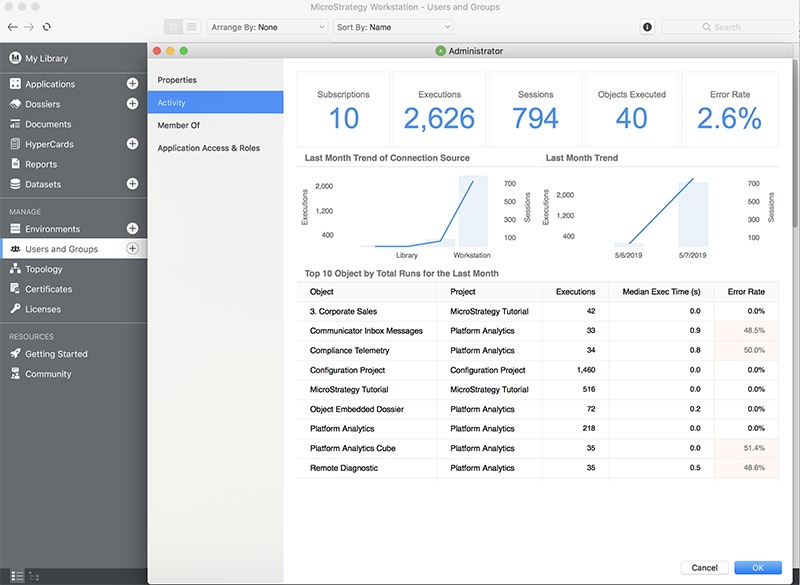Switch to list view layout
Viewport: 800px width, 585px height.
(192, 27)
